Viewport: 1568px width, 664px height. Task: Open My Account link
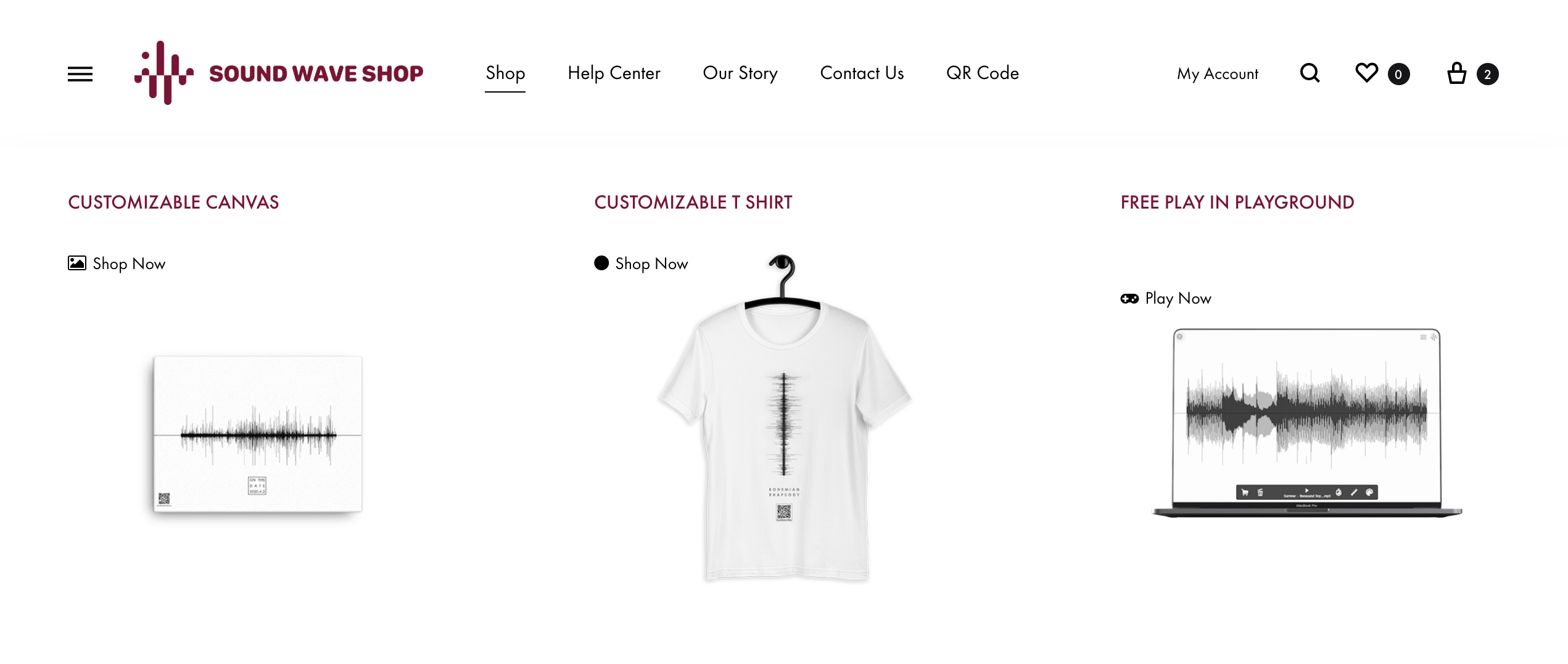click(1217, 73)
